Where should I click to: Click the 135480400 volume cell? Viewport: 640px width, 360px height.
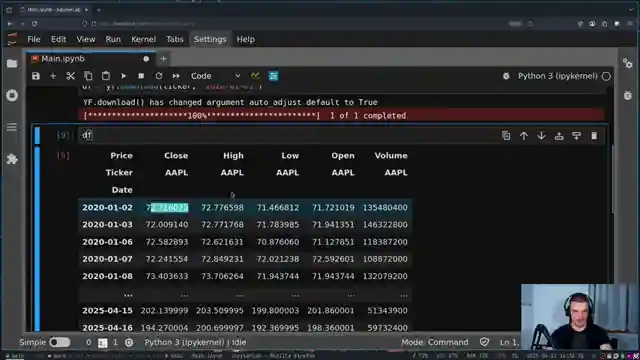pyautogui.click(x=385, y=207)
